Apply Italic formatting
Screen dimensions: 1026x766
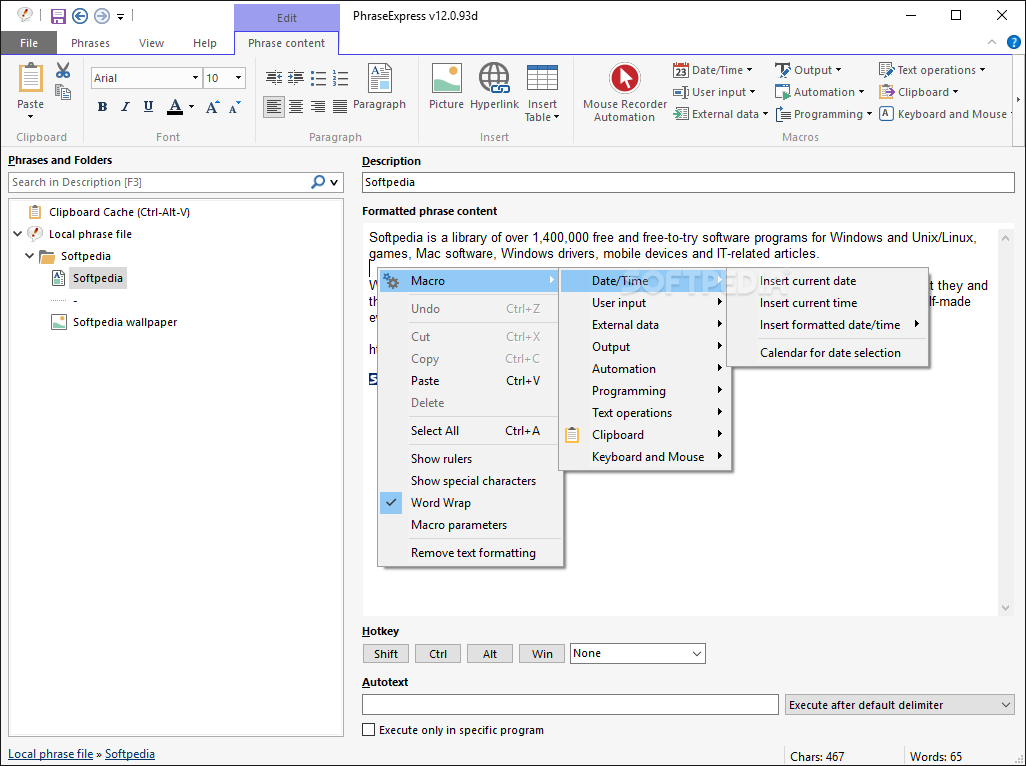tap(125, 107)
